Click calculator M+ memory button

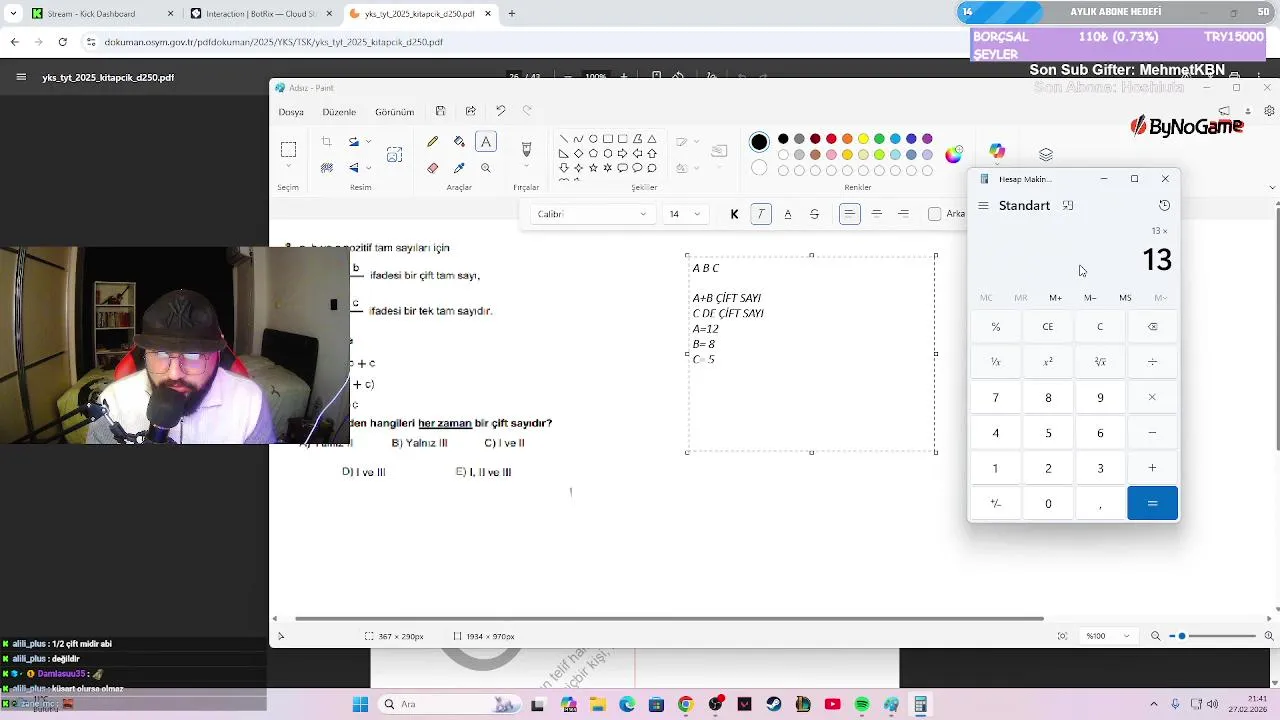[x=1055, y=298]
